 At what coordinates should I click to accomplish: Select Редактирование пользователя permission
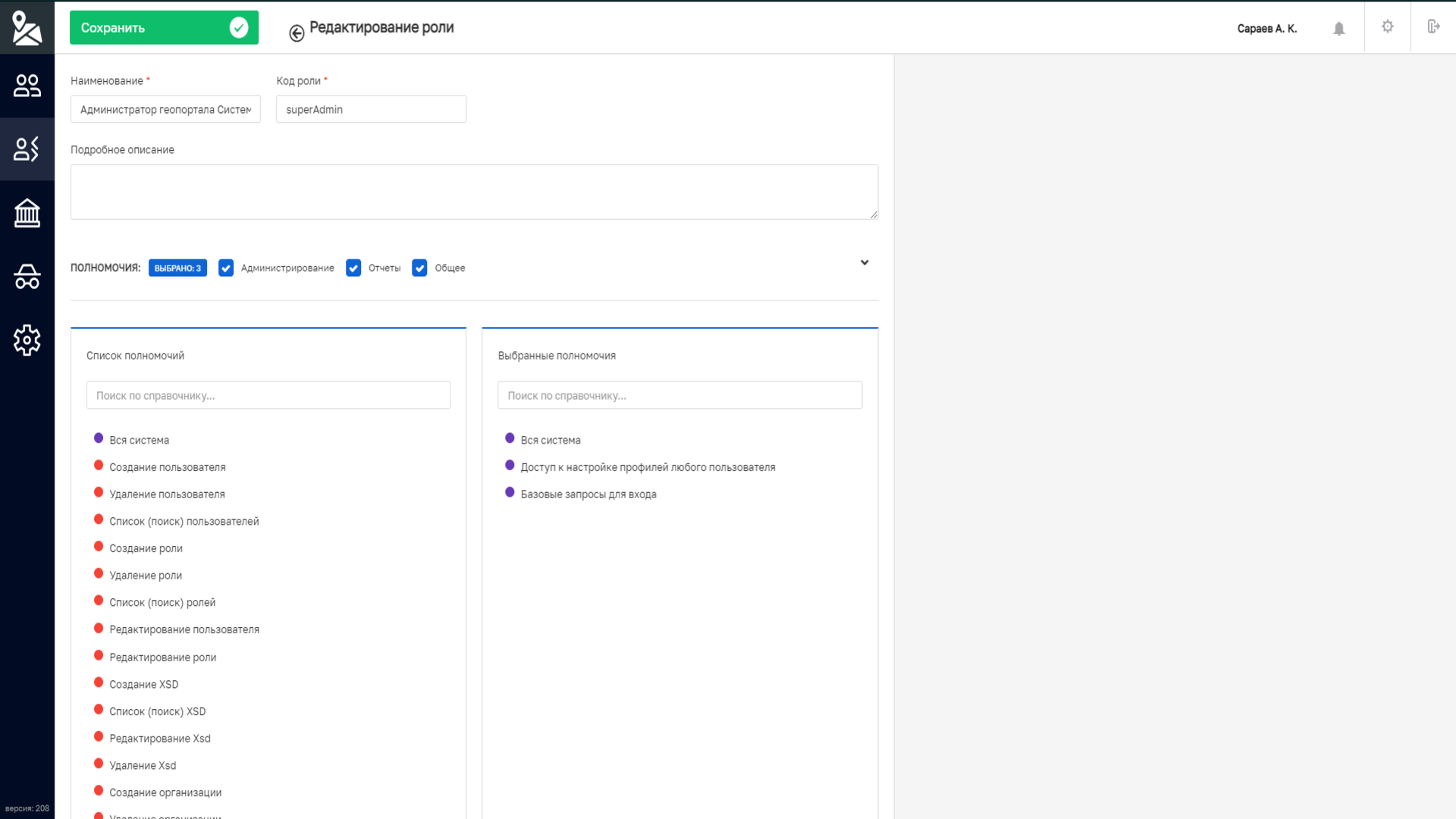184,629
